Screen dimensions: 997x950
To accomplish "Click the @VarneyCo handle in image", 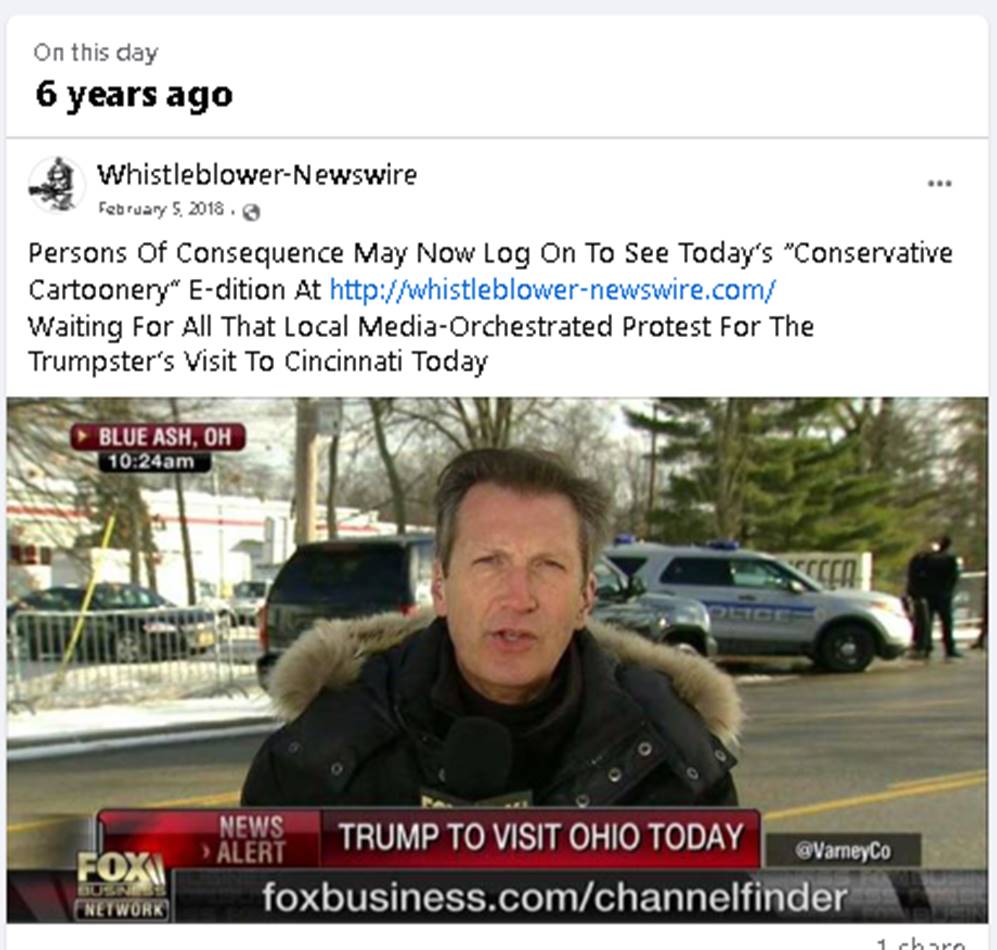I will click(x=843, y=851).
